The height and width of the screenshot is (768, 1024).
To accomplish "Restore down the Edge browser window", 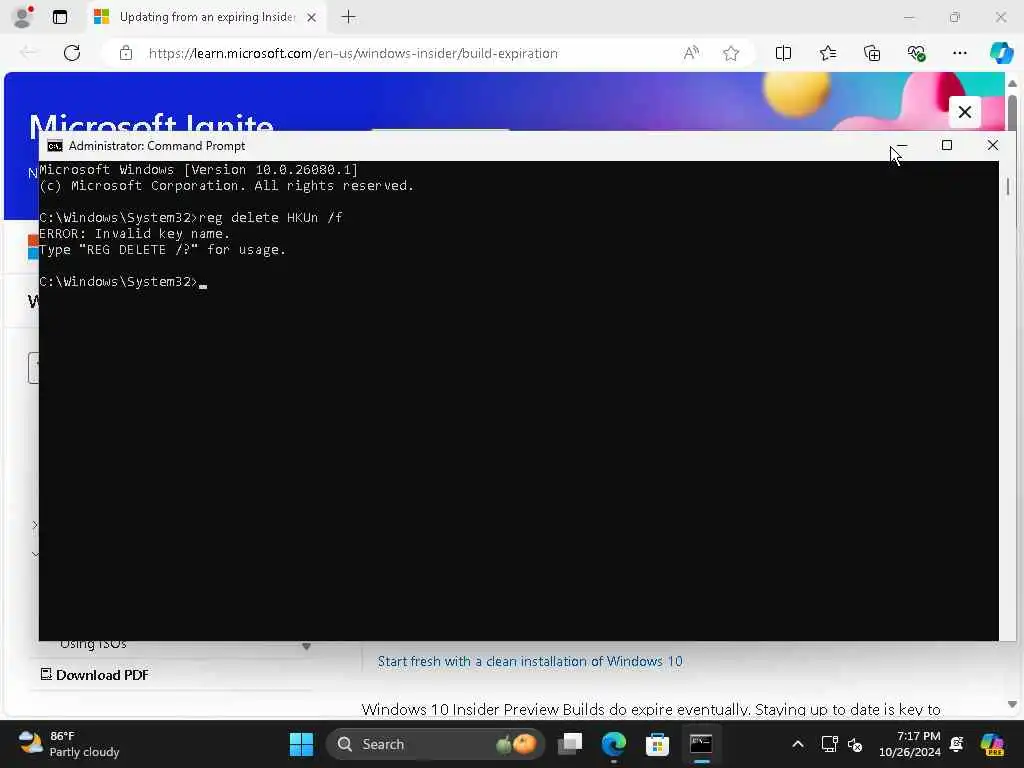I will (955, 18).
